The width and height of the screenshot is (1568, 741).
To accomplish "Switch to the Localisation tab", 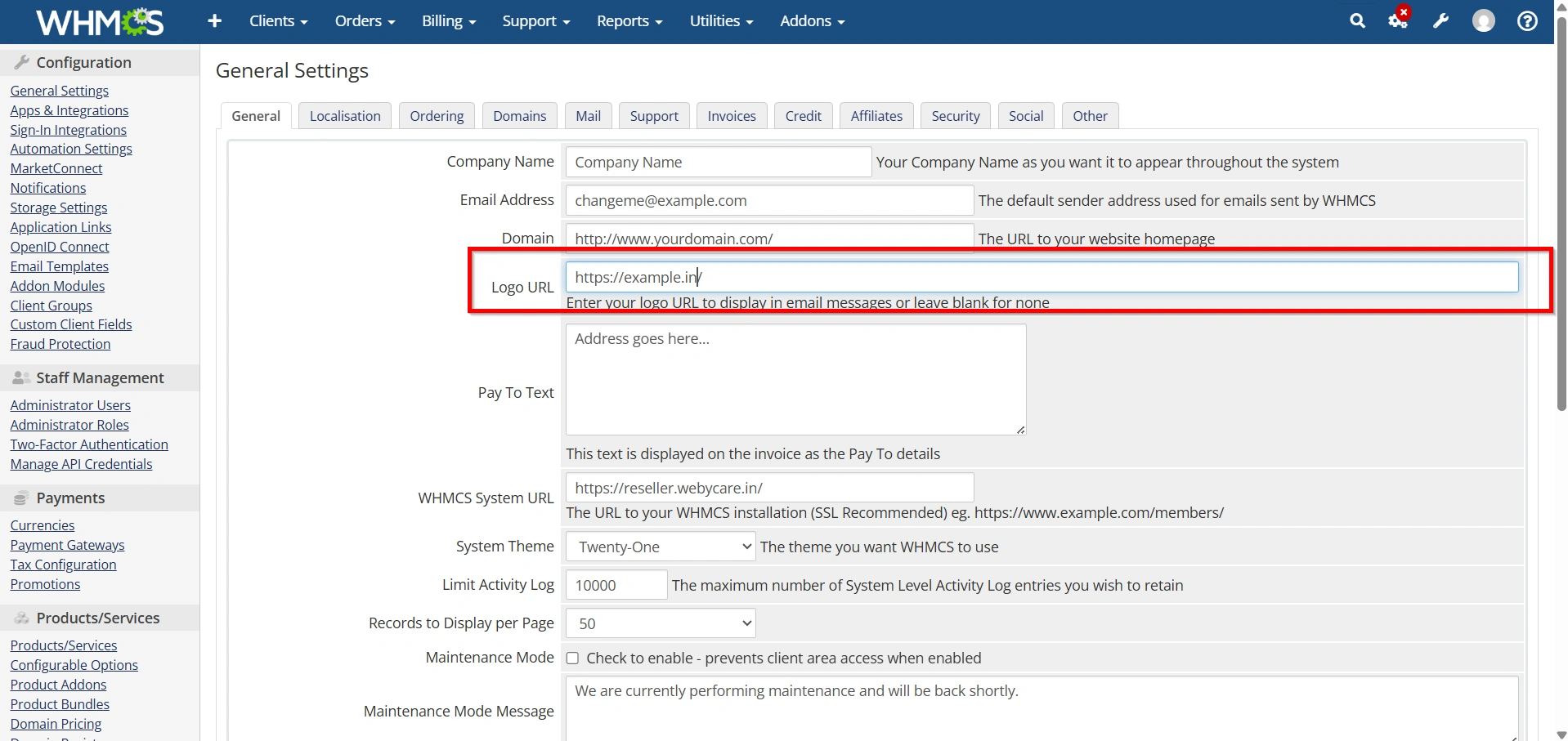I will pos(345,116).
